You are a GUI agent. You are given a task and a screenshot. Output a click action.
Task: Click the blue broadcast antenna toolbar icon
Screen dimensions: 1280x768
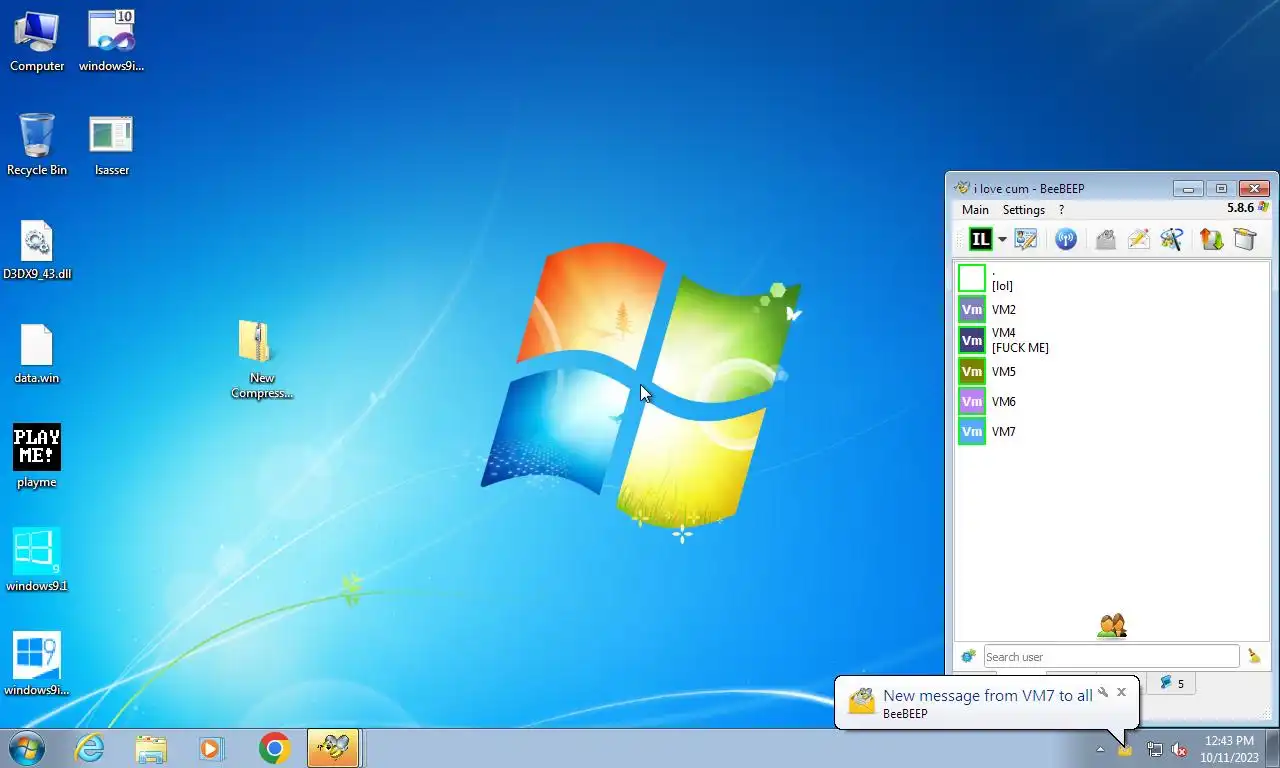click(x=1066, y=239)
